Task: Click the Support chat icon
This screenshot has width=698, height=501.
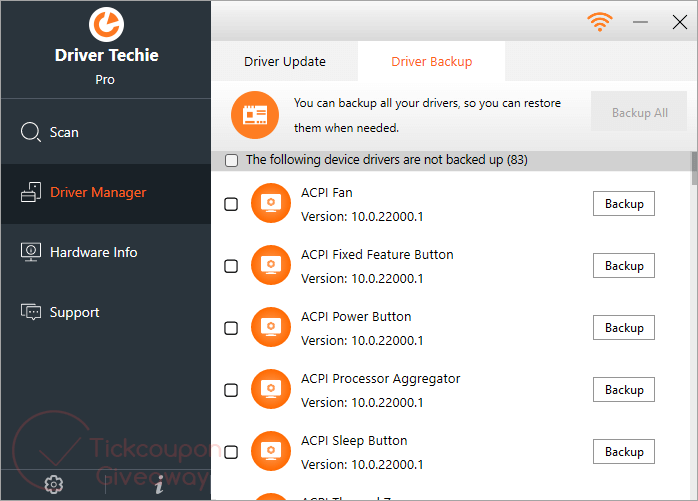Action: point(31,312)
